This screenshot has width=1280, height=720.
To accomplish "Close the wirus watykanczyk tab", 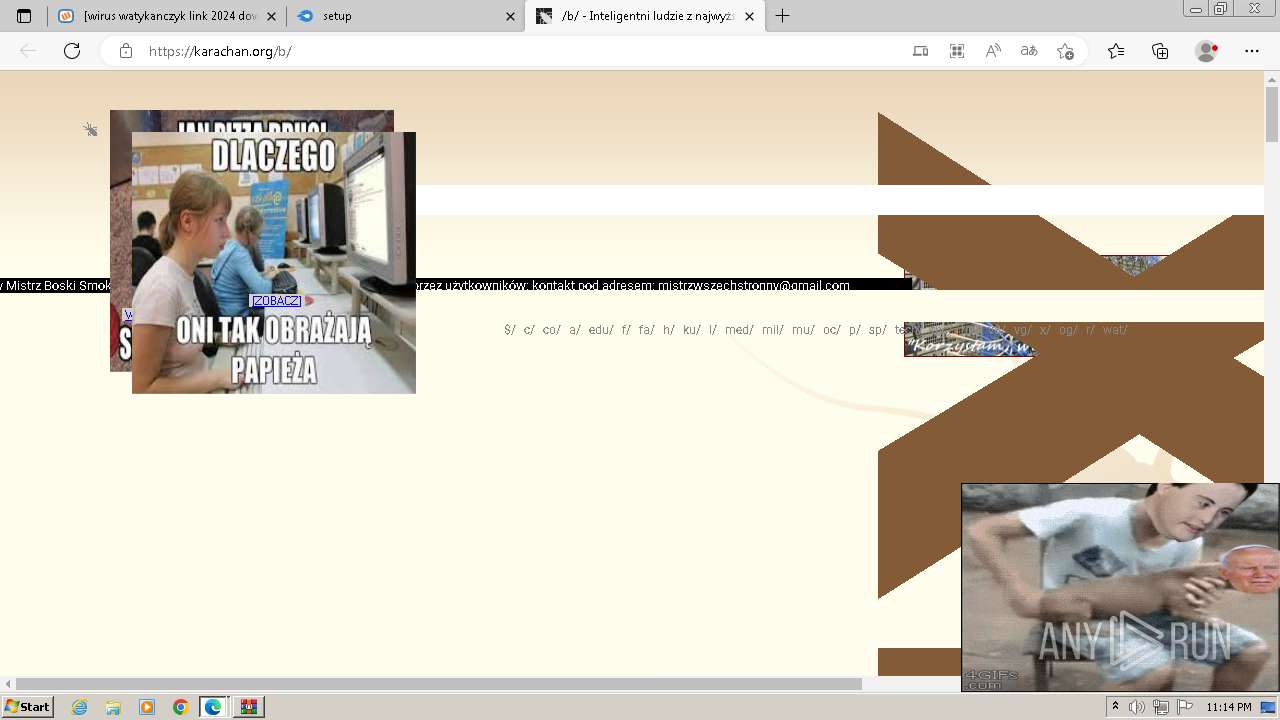I will pyautogui.click(x=271, y=16).
